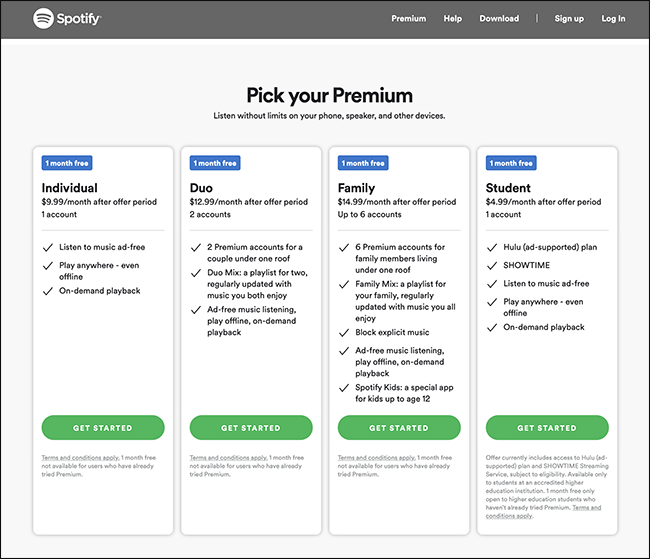This screenshot has height=559, width=650.
Task: Click the checkmark beside Block explicit music
Action: point(344,332)
